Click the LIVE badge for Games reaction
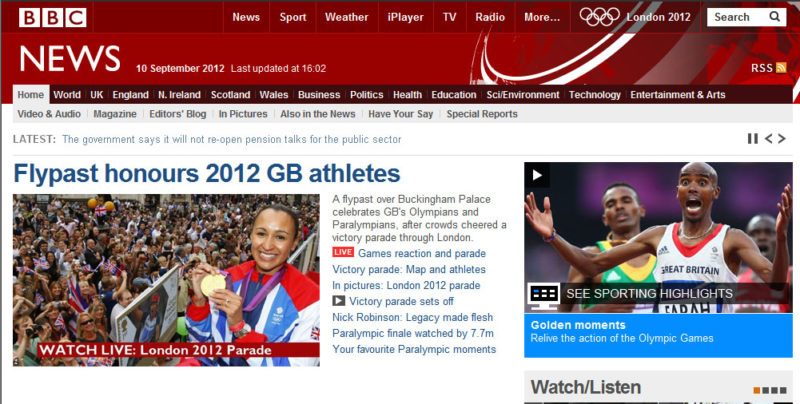 pyautogui.click(x=343, y=252)
